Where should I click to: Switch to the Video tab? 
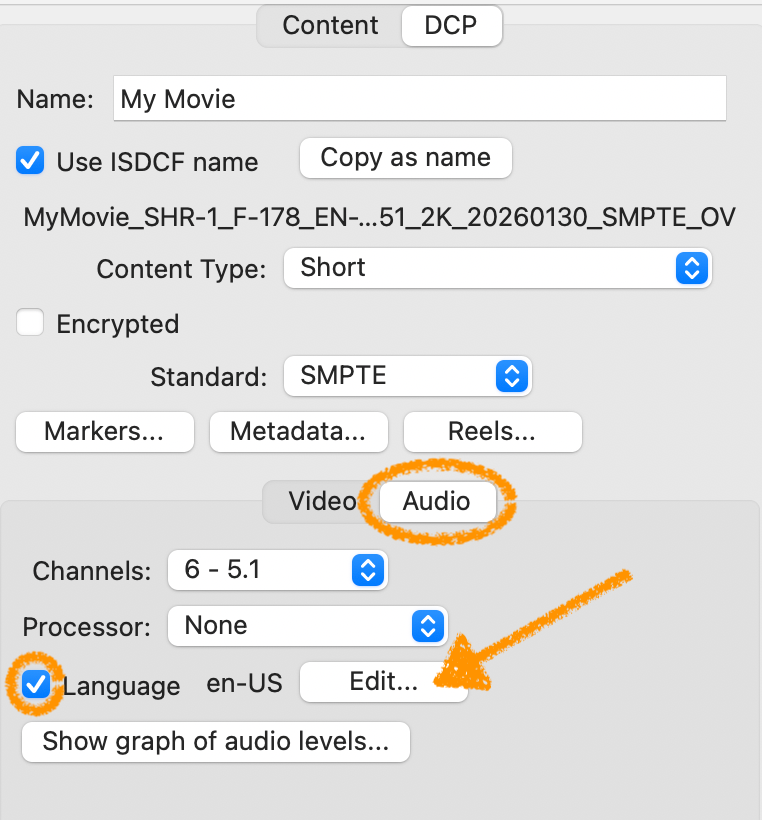pyautogui.click(x=321, y=501)
